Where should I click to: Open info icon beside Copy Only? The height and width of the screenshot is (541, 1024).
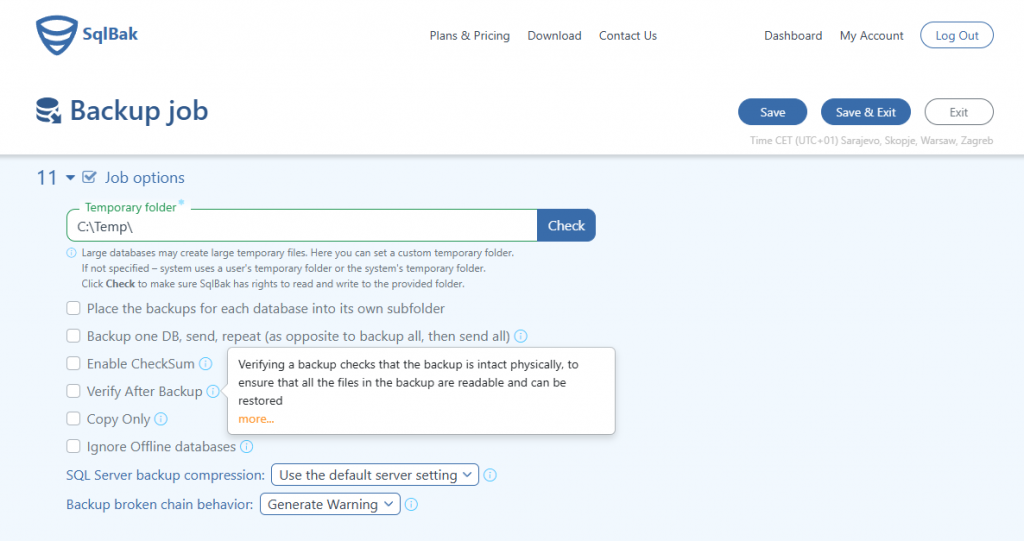tap(161, 419)
